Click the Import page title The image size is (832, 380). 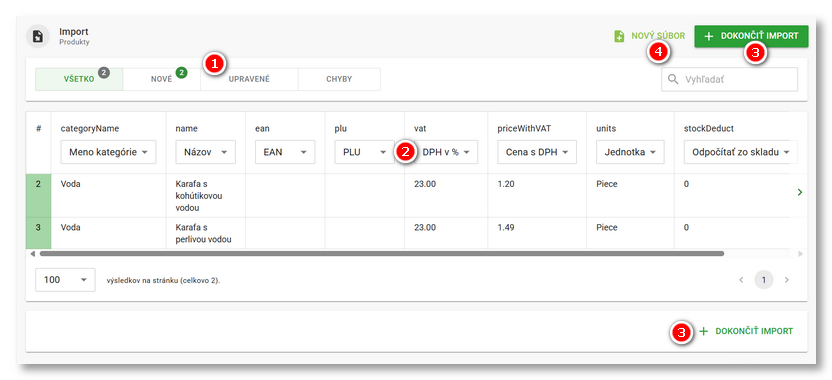74,32
